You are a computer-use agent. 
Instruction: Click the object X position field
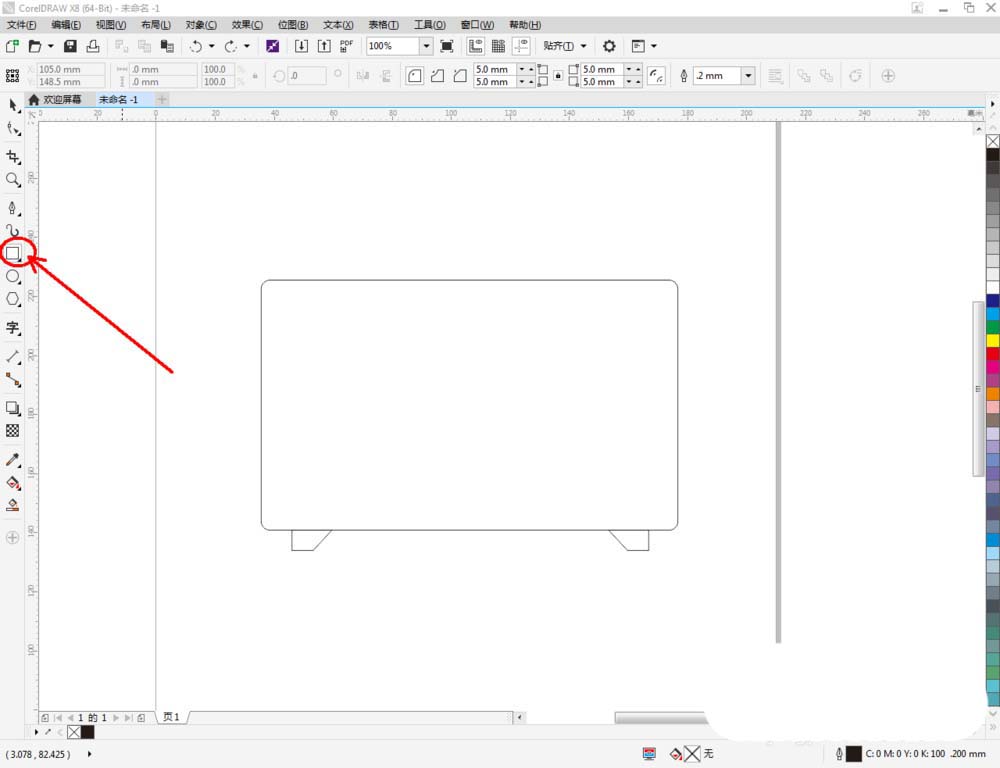tap(70, 69)
